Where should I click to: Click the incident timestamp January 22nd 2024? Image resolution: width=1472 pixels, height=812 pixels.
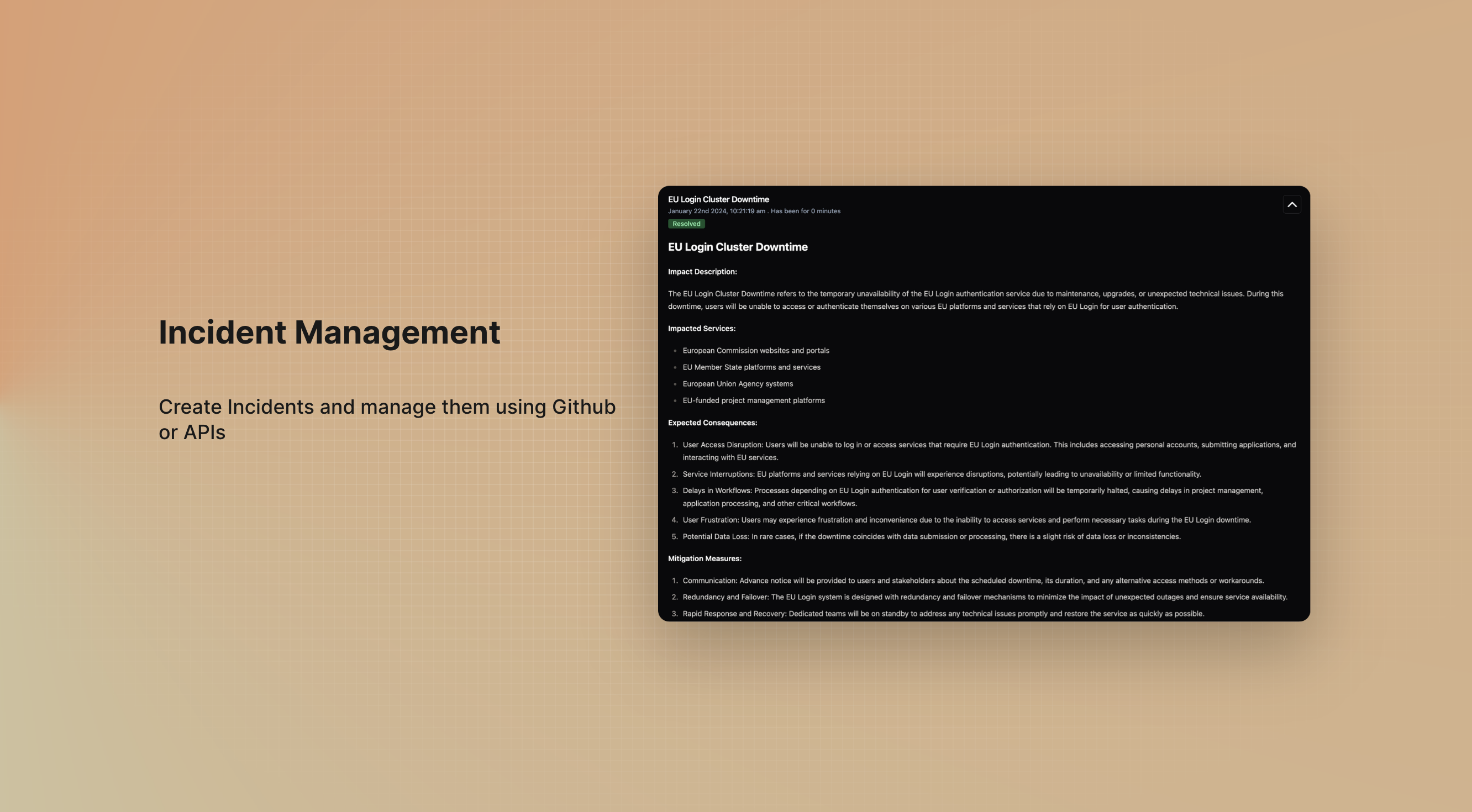pos(716,212)
